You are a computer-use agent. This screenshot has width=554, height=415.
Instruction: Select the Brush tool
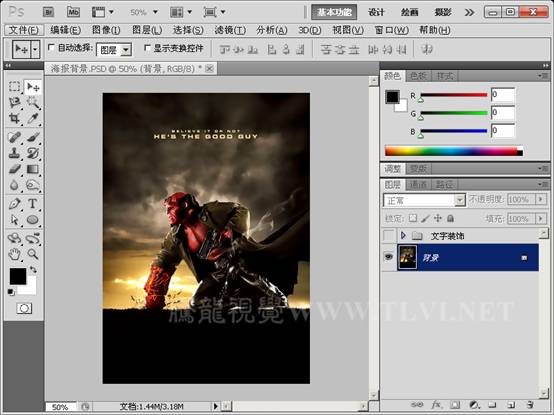tap(33, 137)
